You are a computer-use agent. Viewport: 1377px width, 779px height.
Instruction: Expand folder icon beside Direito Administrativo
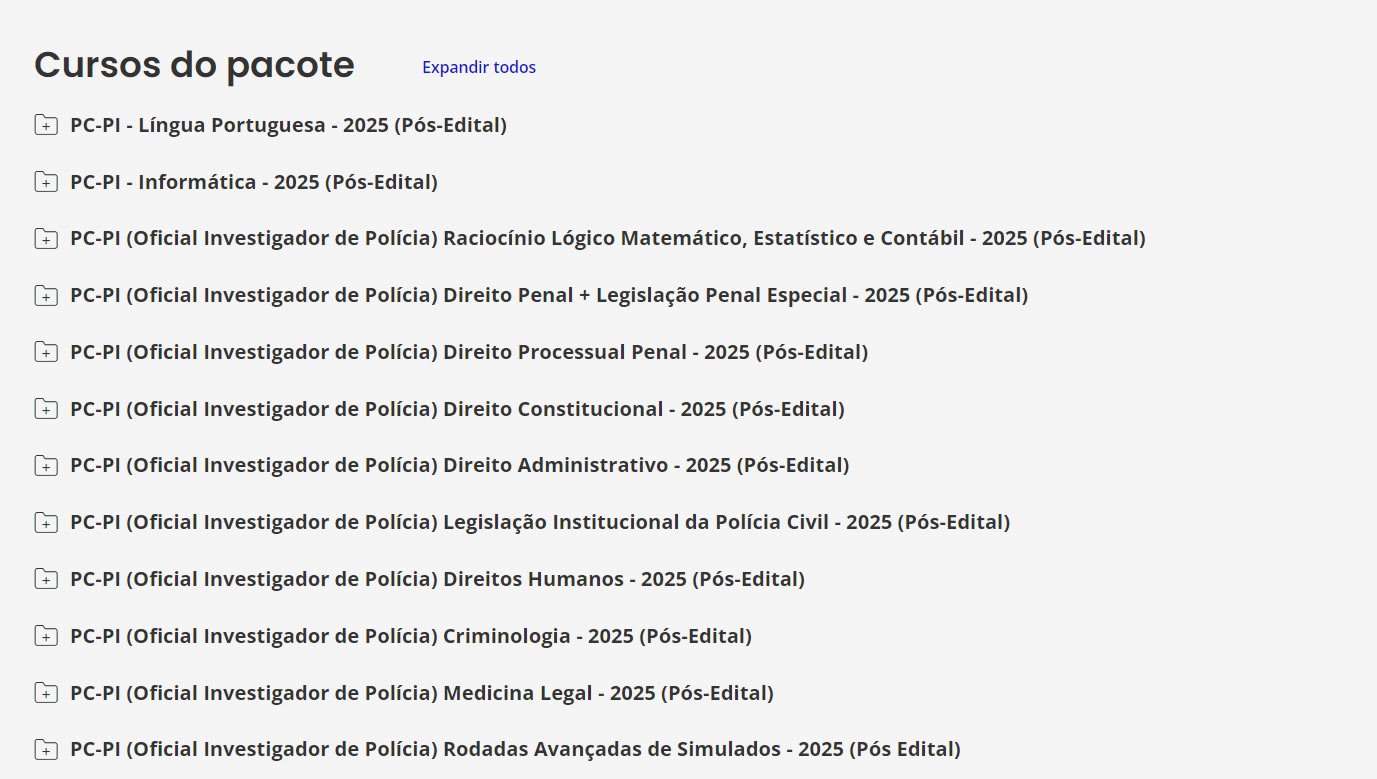click(46, 465)
